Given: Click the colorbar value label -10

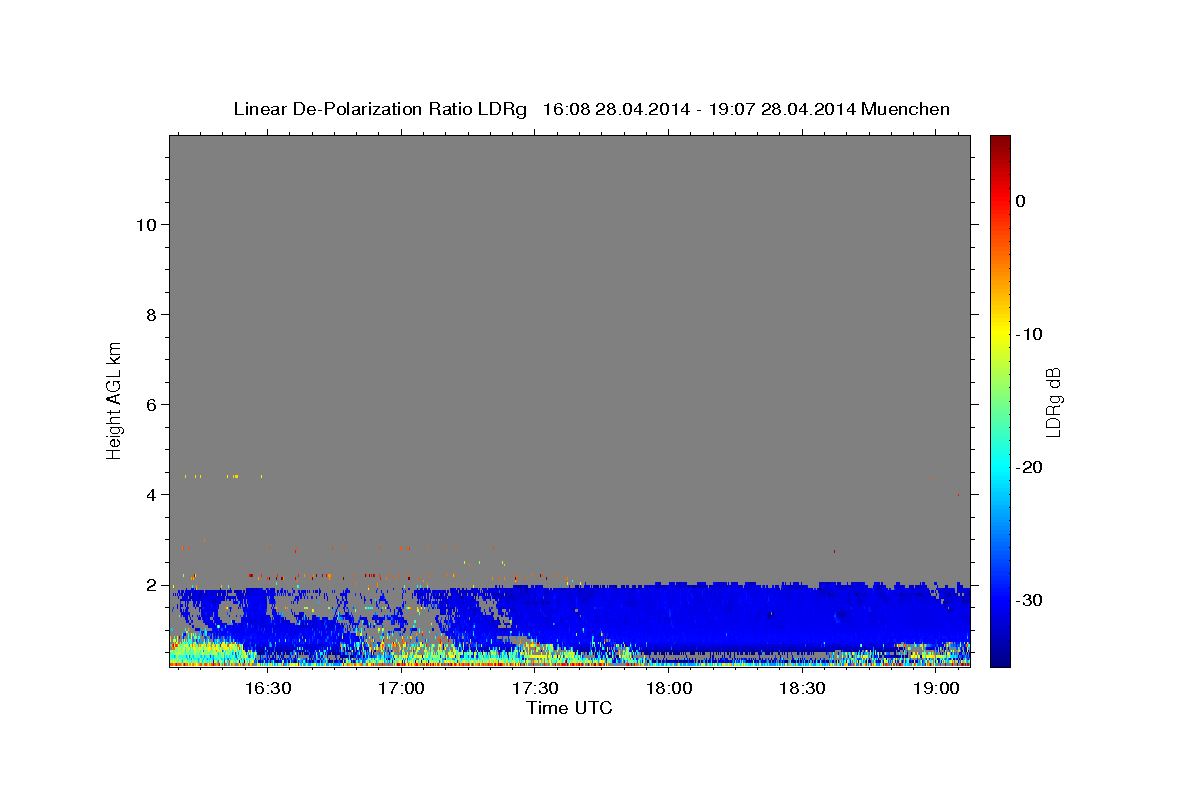Looking at the screenshot, I should [x=1030, y=334].
